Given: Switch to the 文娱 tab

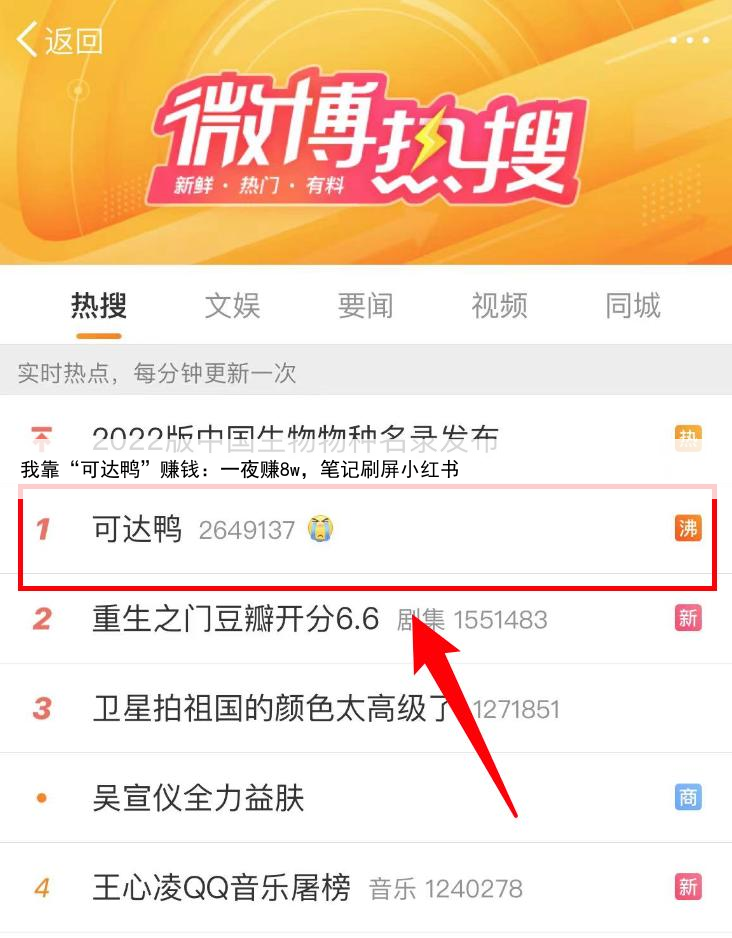Looking at the screenshot, I should [232, 306].
